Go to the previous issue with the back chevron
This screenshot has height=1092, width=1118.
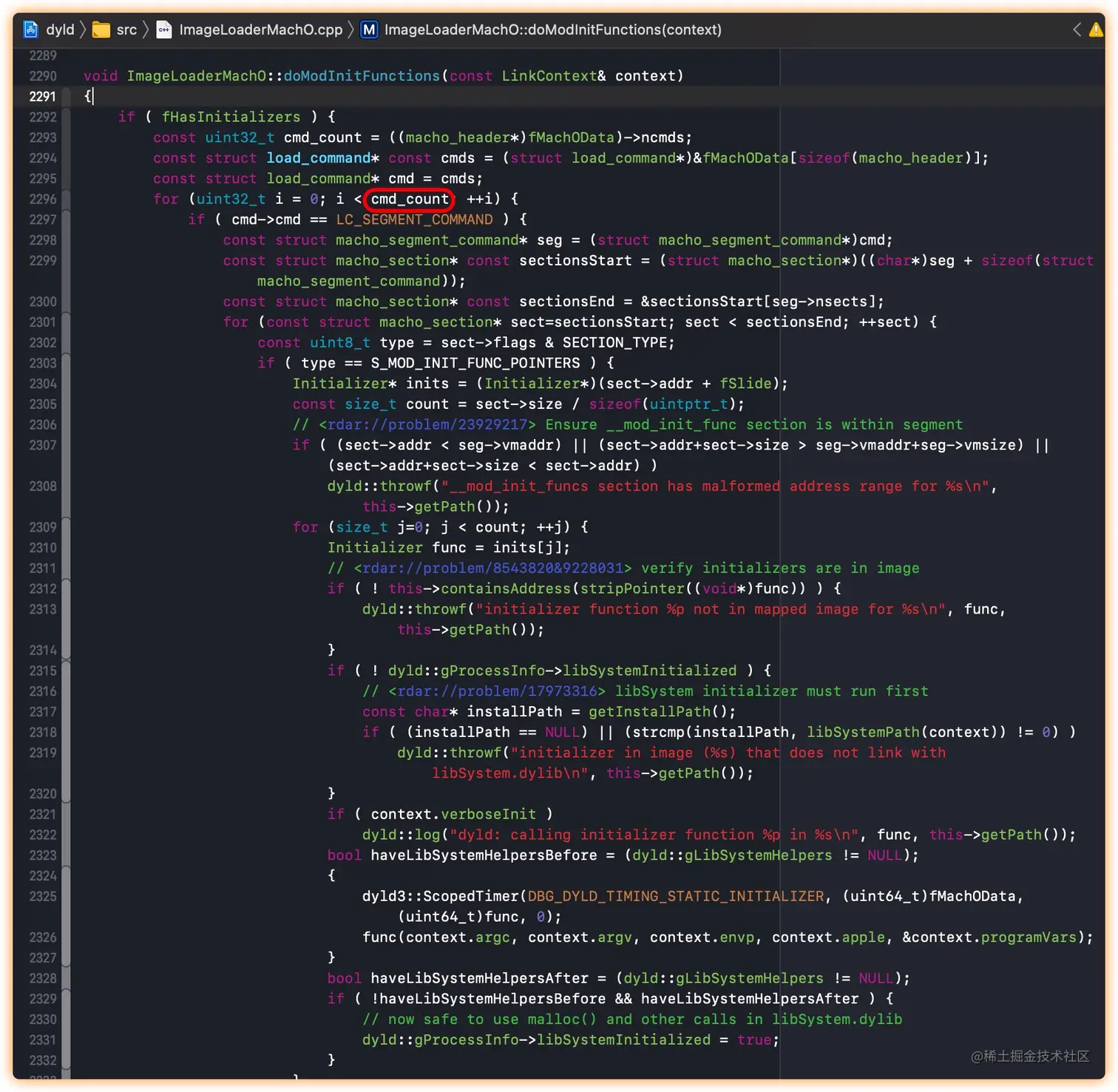point(1077,30)
